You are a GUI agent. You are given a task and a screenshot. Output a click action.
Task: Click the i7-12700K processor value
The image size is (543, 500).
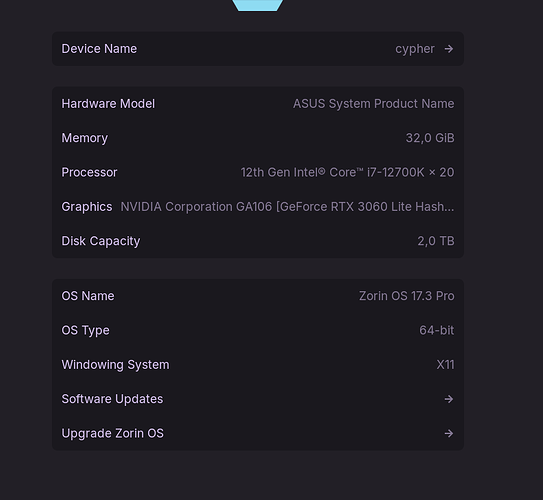tap(347, 172)
